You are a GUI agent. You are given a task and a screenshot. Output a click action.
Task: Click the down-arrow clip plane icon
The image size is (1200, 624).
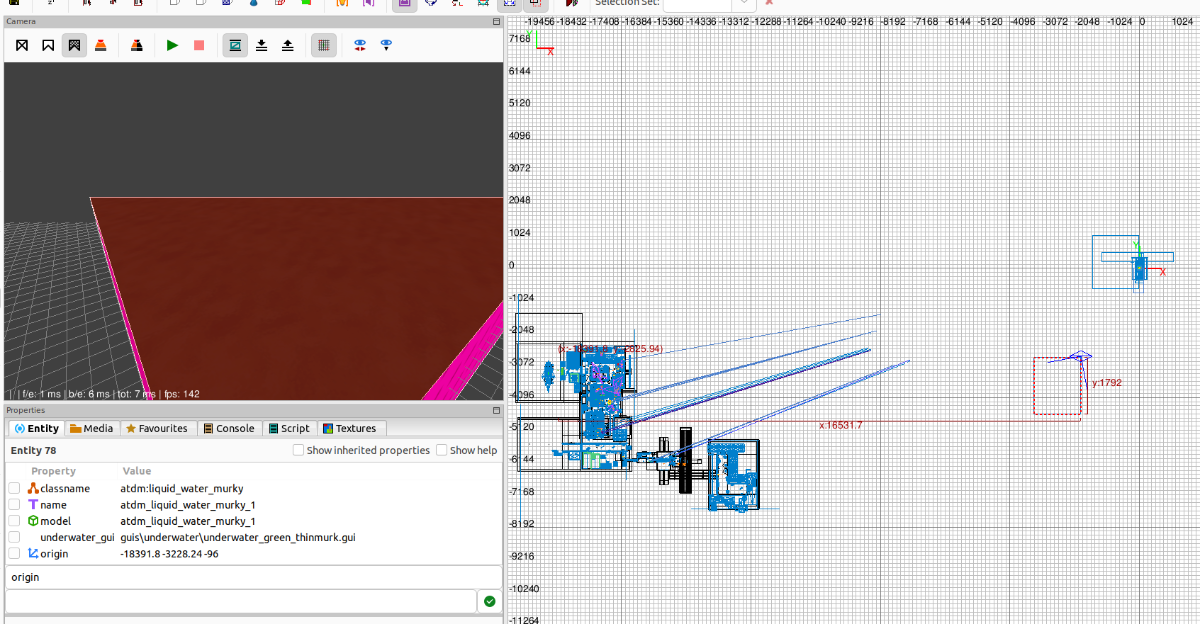point(262,45)
